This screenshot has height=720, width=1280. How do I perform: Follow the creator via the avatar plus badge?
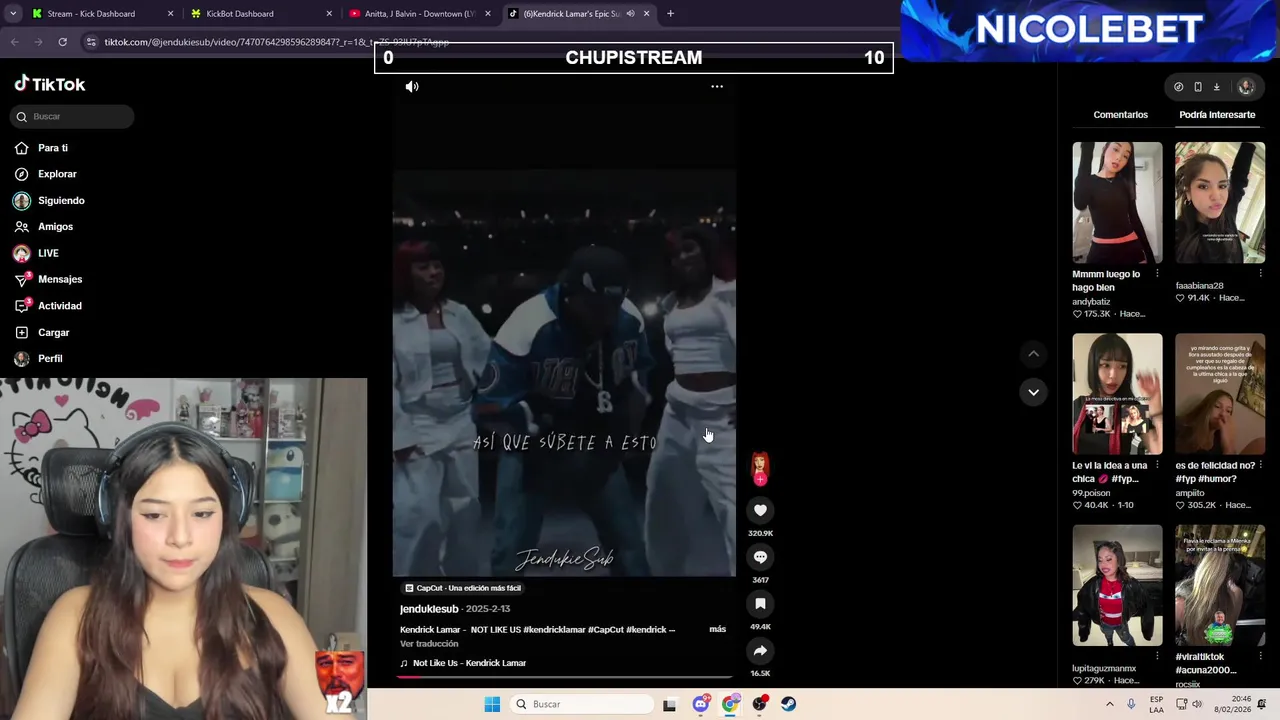(x=760, y=480)
